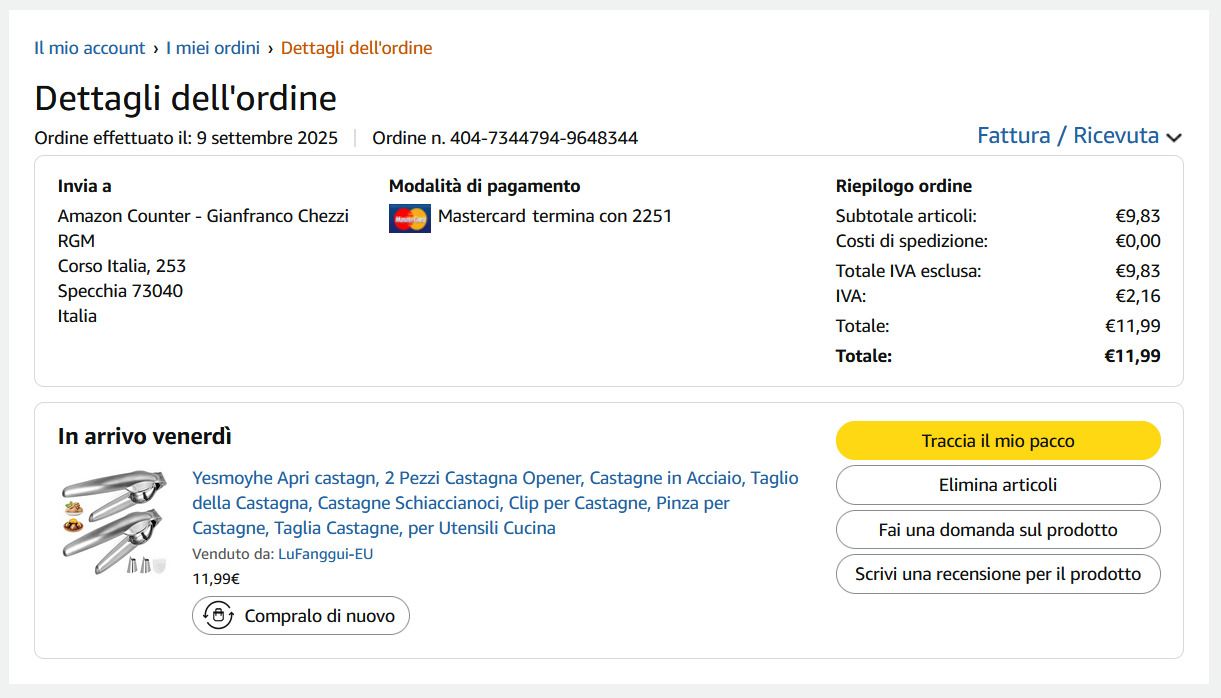Click the circular cart icon in Compralo di nuovo
The width and height of the screenshot is (1221, 698).
218,616
